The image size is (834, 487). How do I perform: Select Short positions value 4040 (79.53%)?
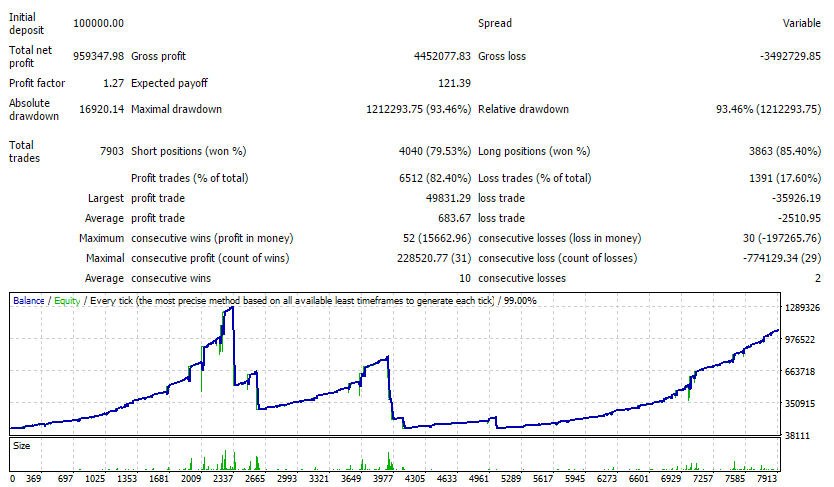pos(435,152)
